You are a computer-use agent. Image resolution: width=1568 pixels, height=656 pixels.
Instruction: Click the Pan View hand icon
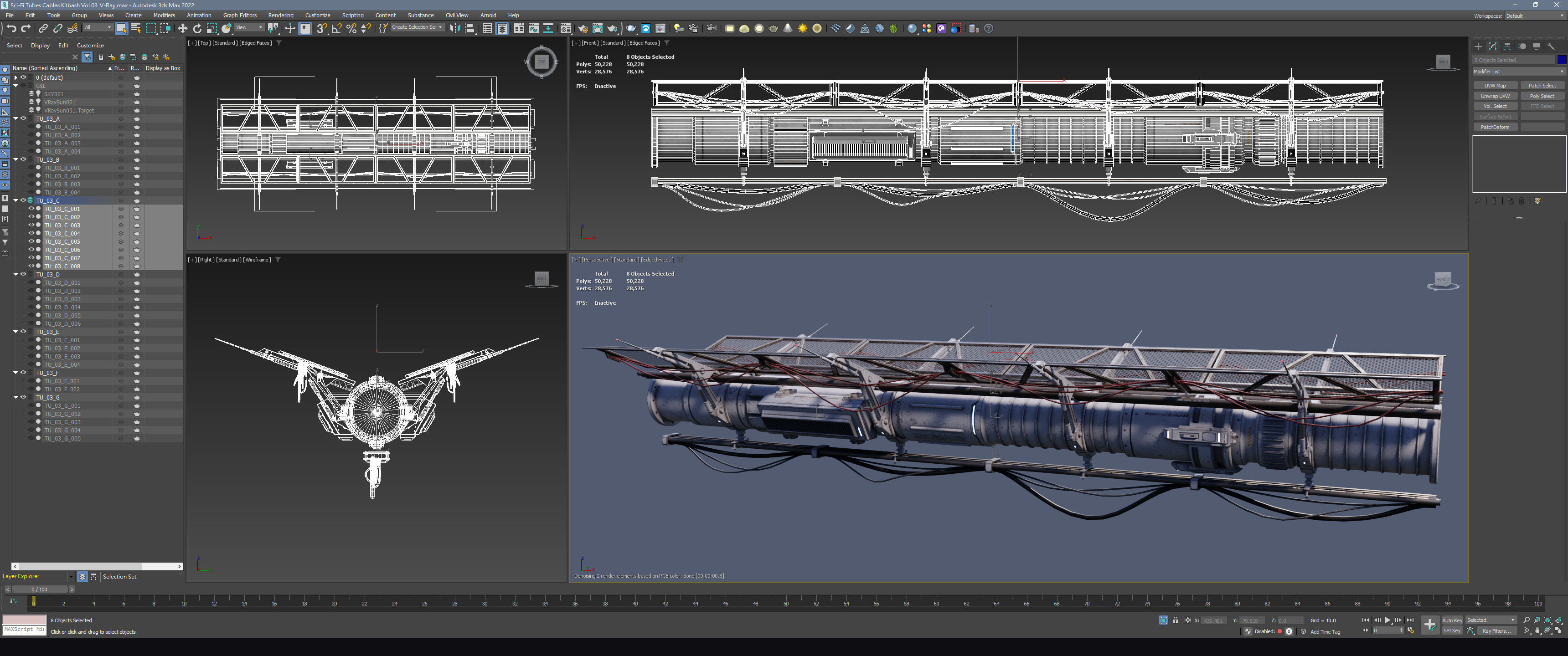(x=1537, y=630)
